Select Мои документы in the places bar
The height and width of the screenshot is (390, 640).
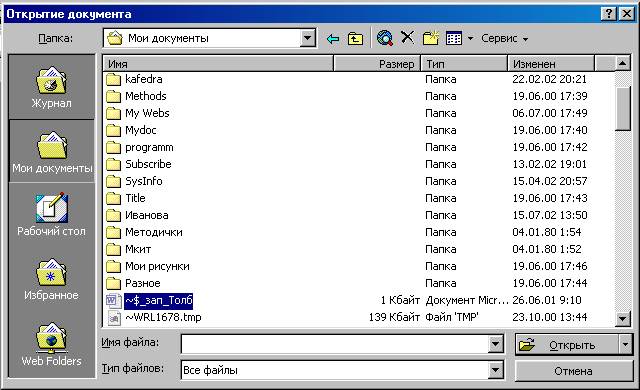(x=52, y=152)
